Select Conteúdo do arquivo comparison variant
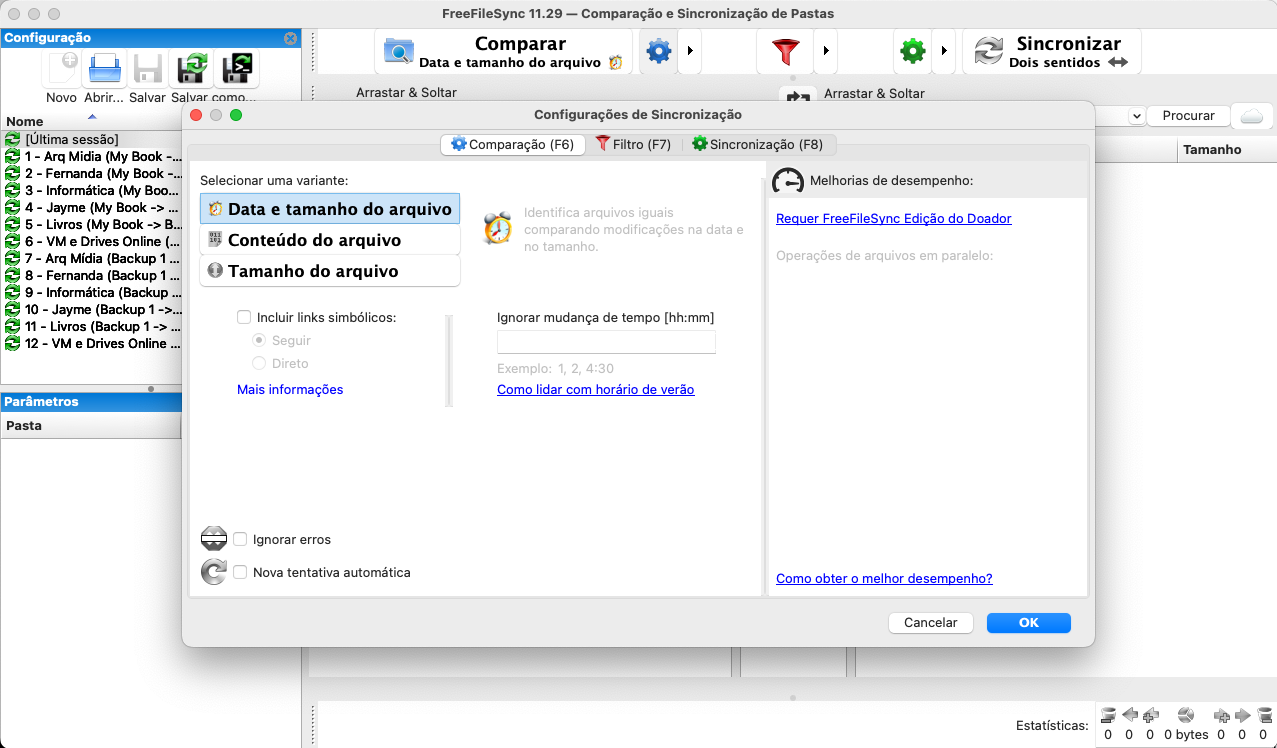 click(x=314, y=240)
